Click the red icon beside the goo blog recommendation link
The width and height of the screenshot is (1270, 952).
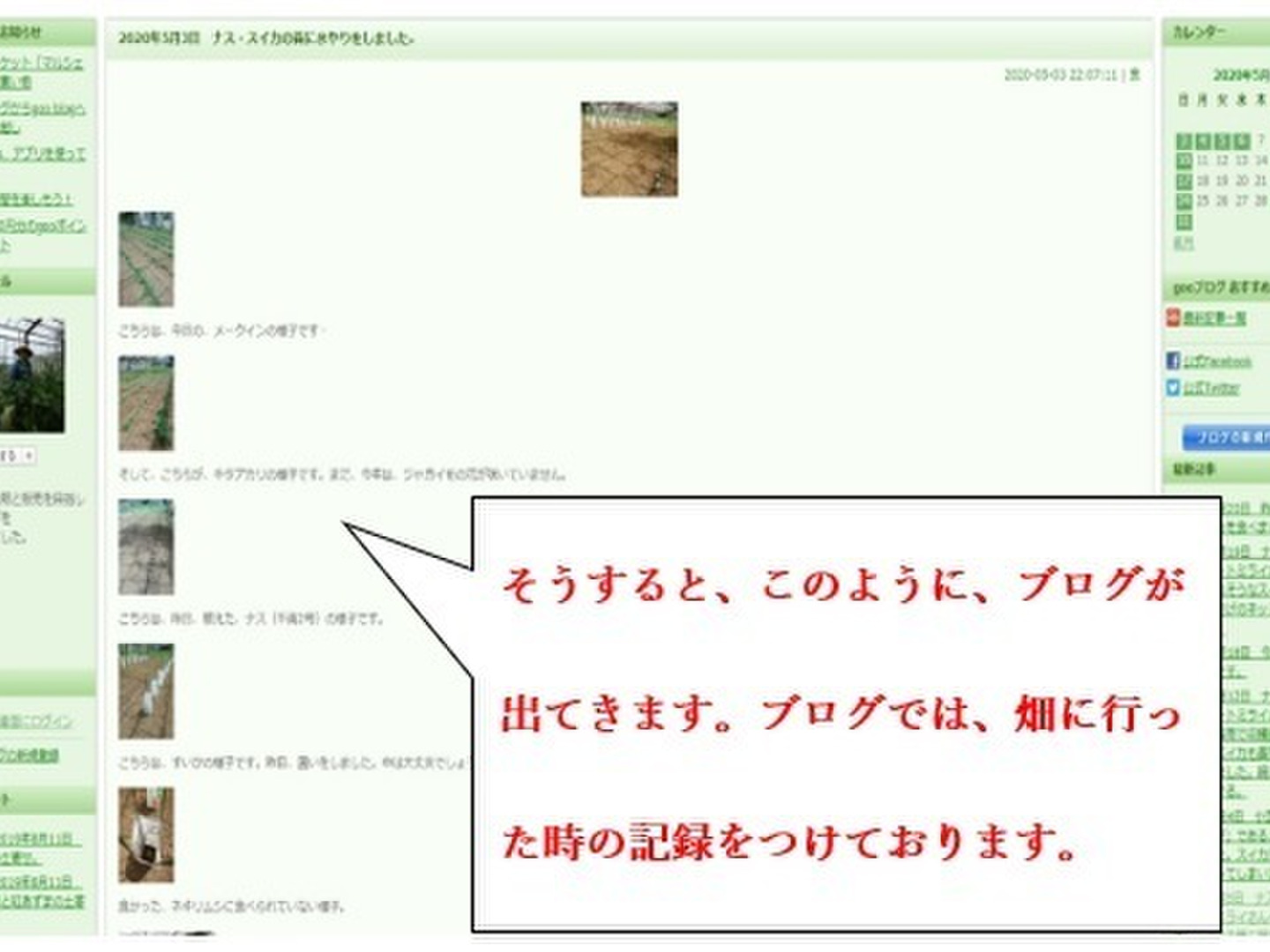(x=1173, y=317)
